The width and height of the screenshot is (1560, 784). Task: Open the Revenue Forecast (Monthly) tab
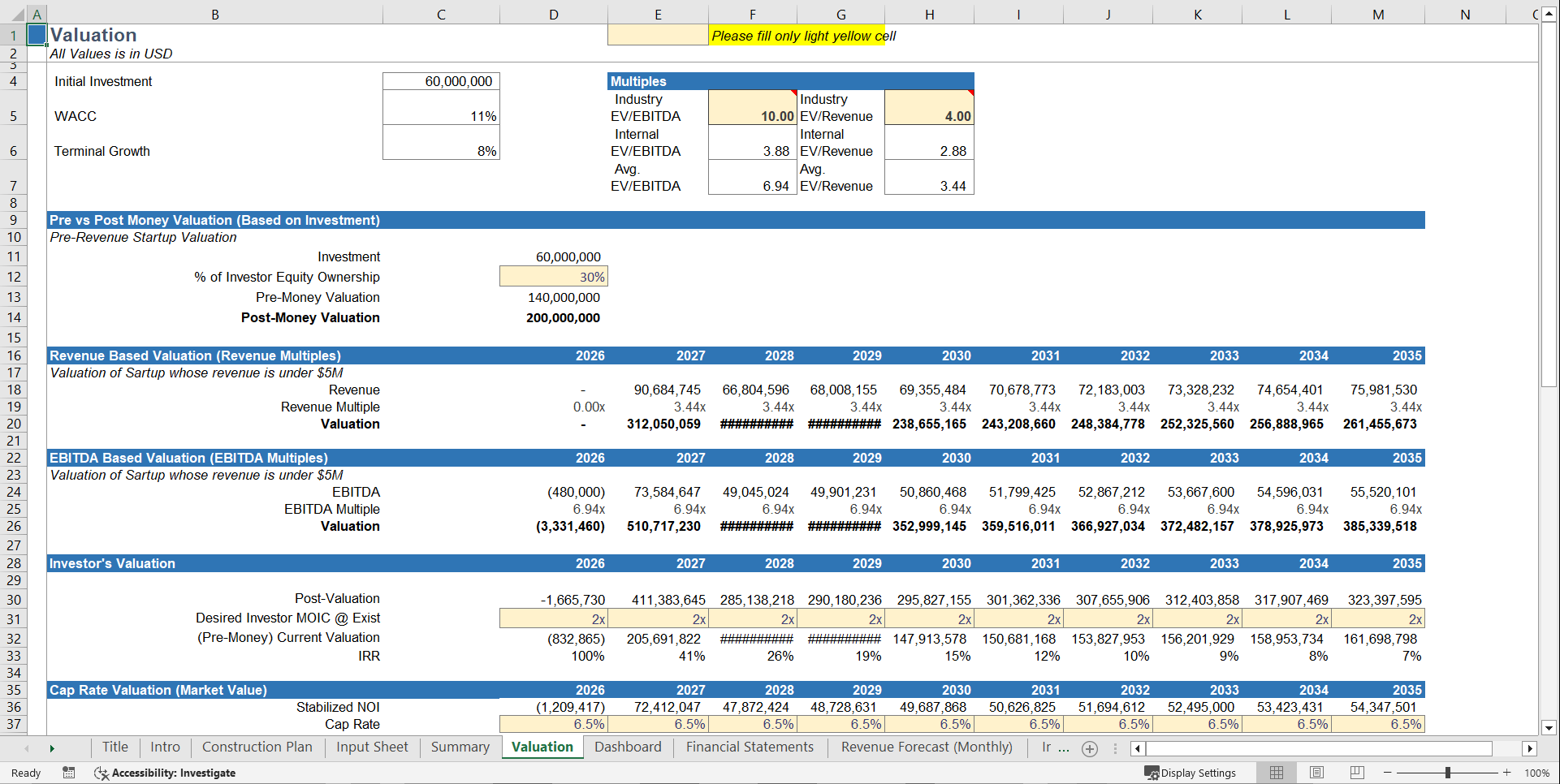926,747
